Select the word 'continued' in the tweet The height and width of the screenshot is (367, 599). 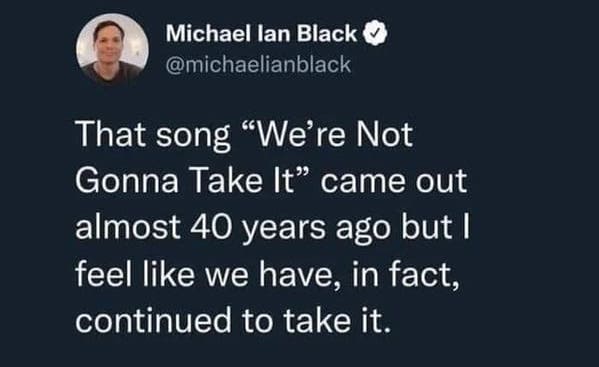[x=154, y=320]
